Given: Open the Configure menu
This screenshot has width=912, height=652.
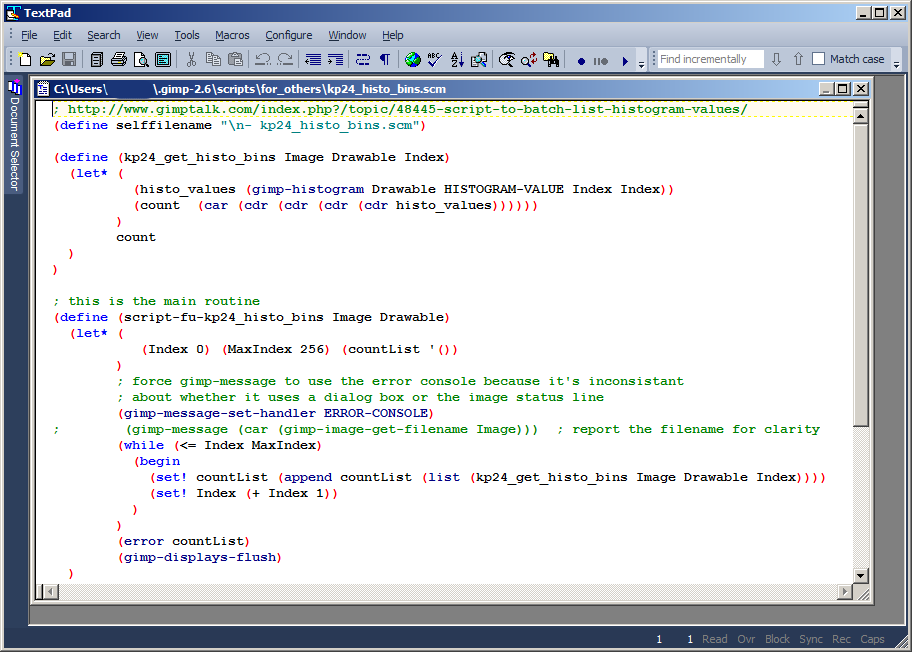Looking at the screenshot, I should point(288,35).
